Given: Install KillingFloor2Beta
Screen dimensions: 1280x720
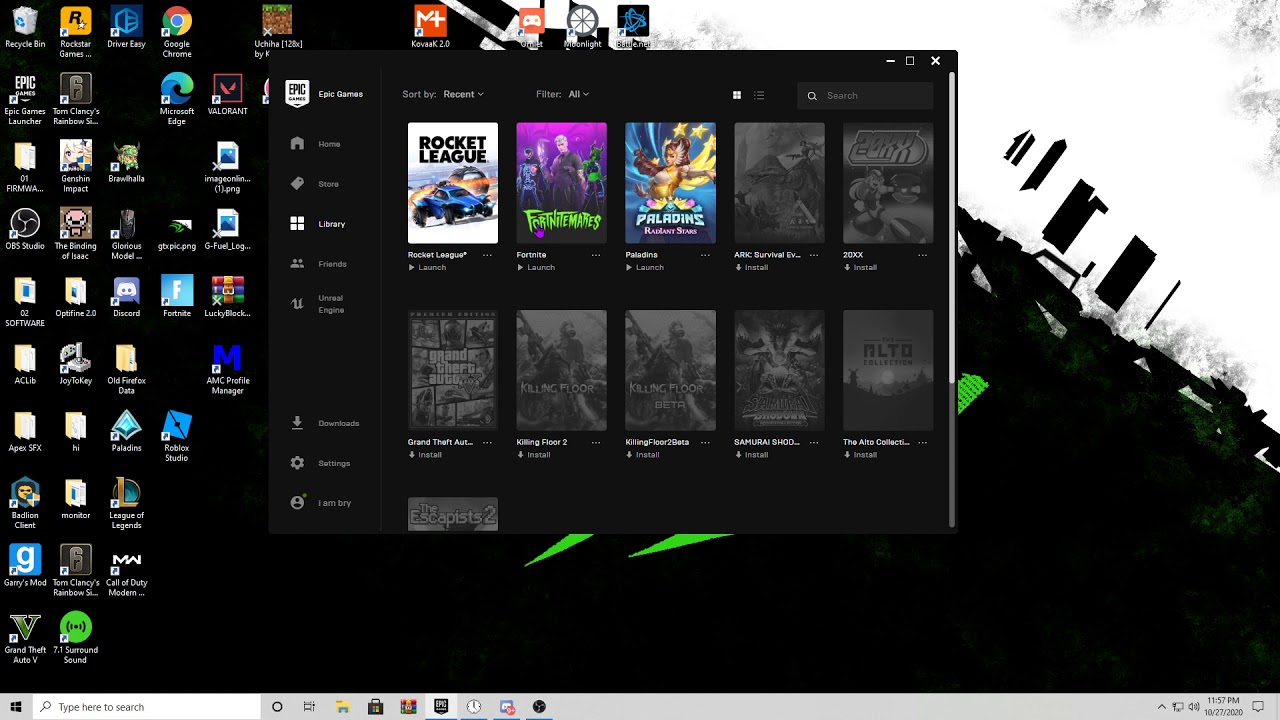Looking at the screenshot, I should coord(644,455).
